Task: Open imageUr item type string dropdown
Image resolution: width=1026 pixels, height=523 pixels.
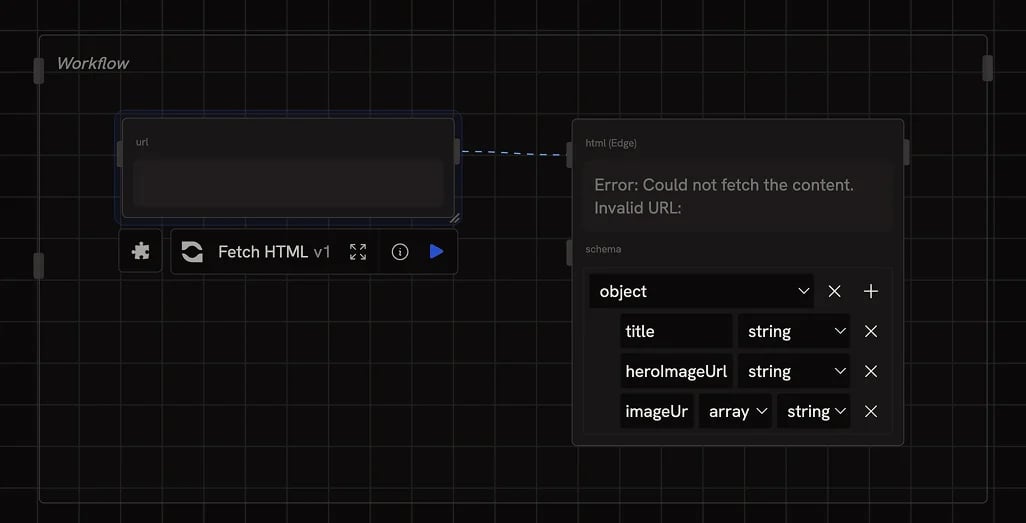Action: (813, 411)
